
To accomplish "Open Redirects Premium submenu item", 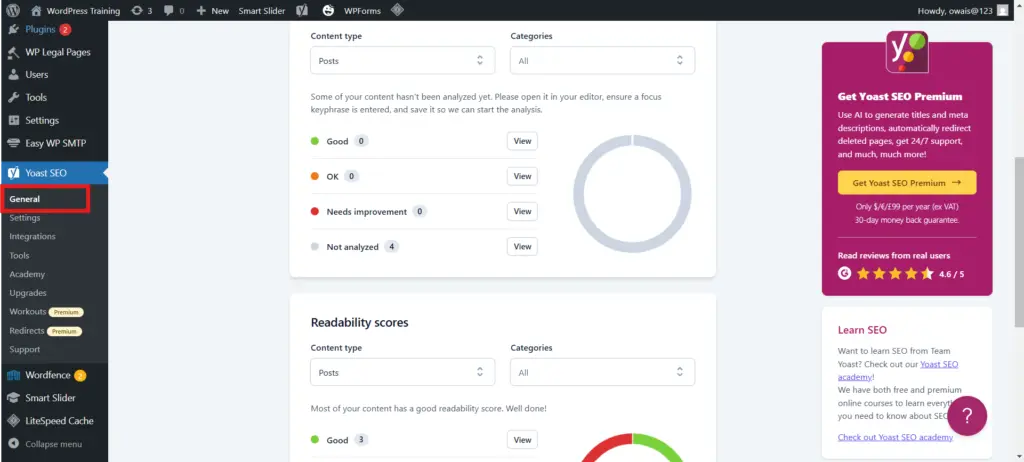I will (x=46, y=331).
